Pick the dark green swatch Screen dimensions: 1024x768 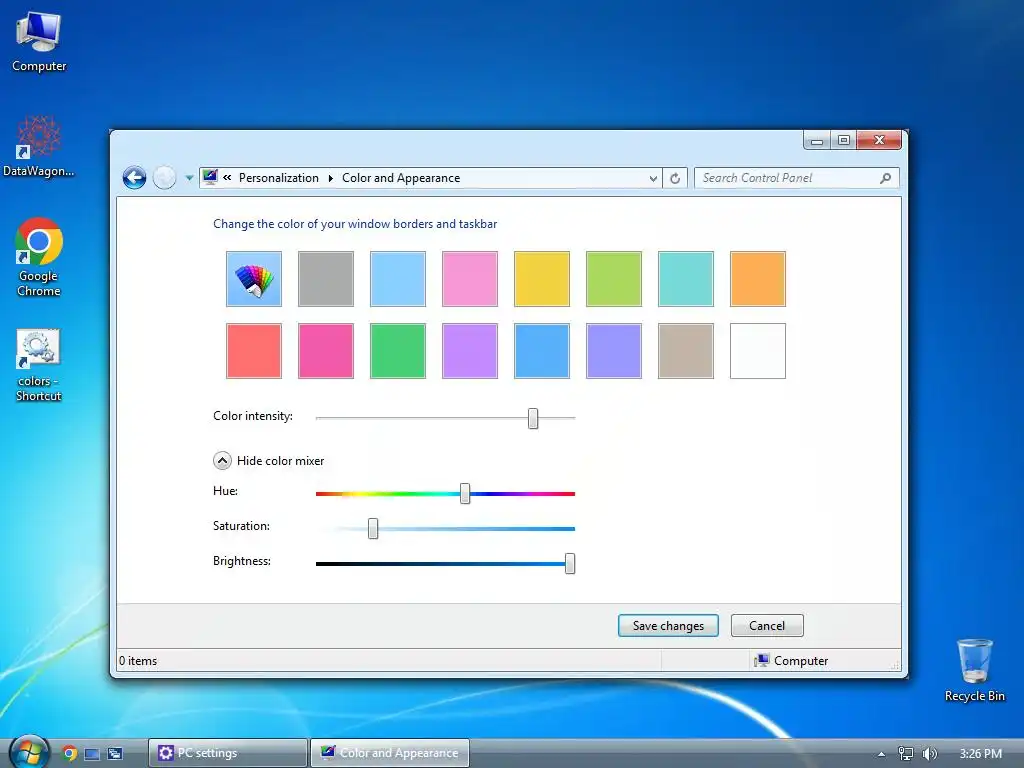pos(398,351)
